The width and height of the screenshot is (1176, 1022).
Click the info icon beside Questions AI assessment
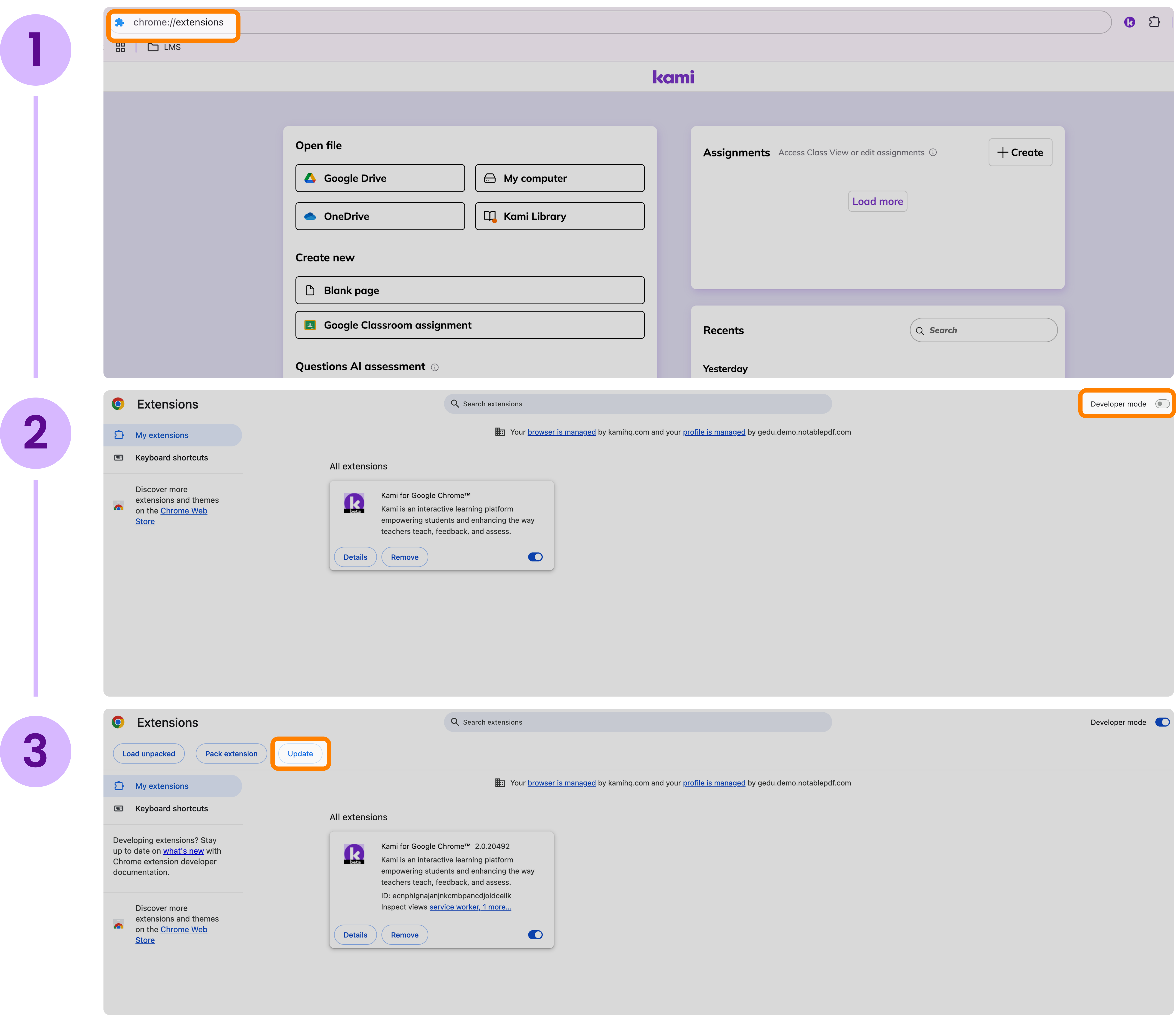(x=435, y=367)
